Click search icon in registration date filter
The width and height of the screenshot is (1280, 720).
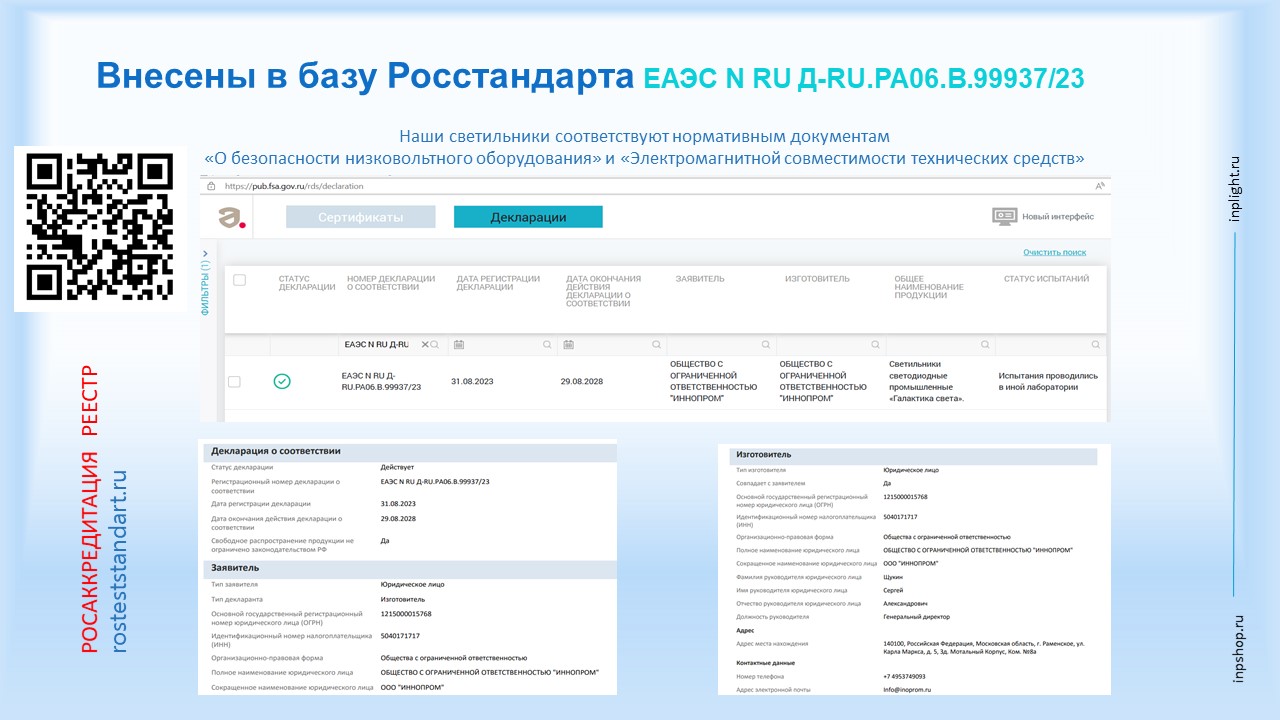point(547,344)
